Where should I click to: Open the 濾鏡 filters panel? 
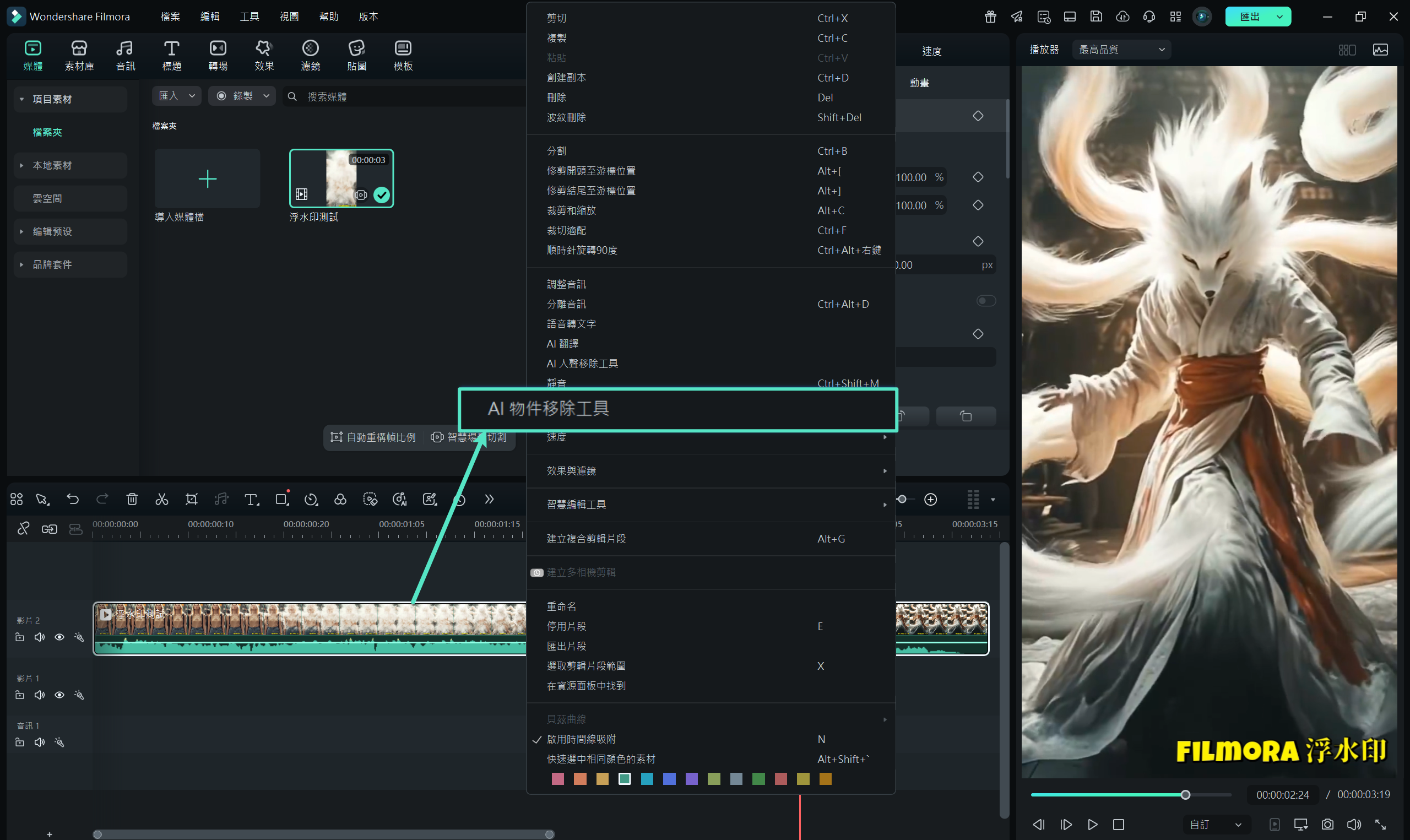click(x=311, y=56)
